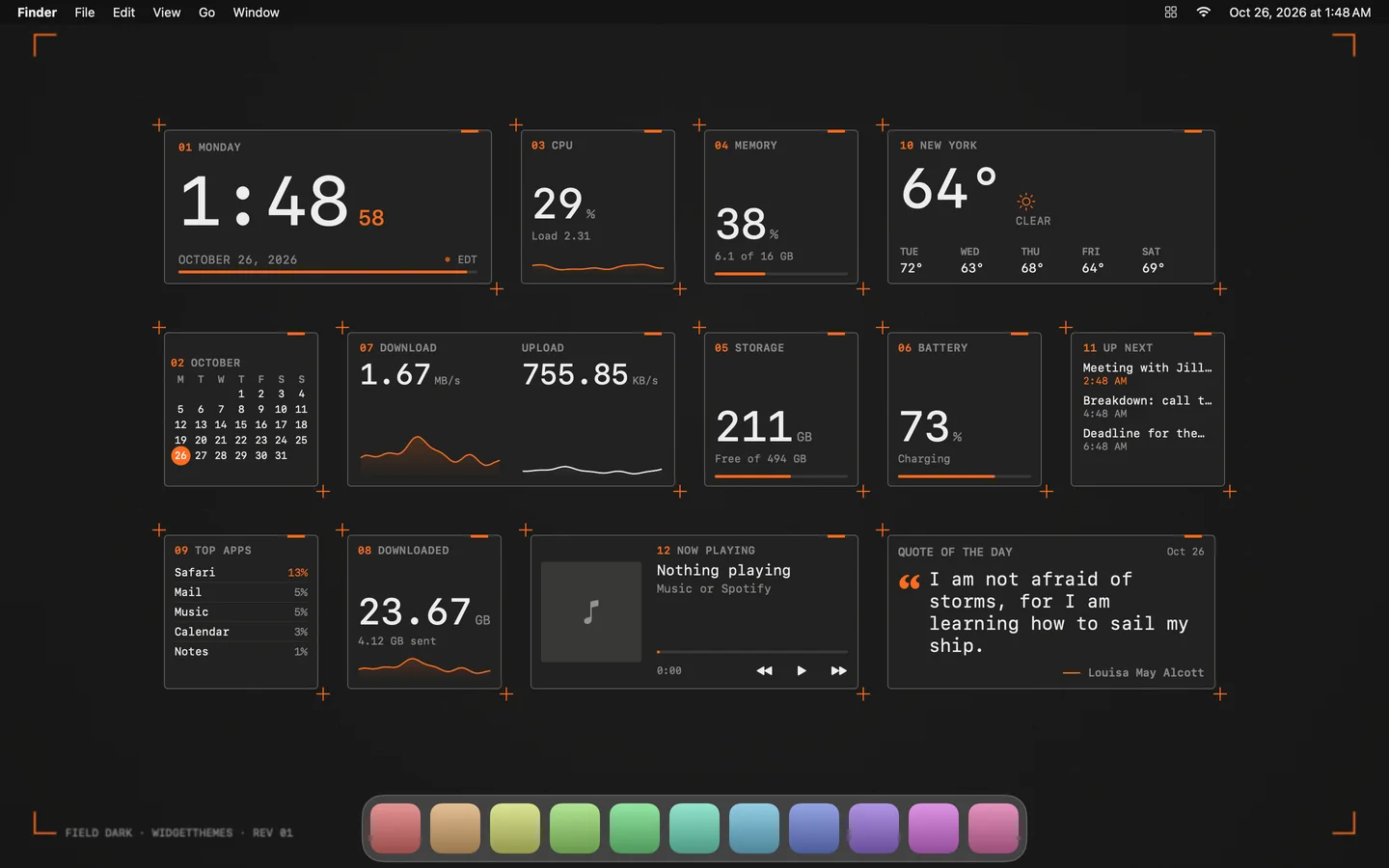The width and height of the screenshot is (1389, 868).
Task: Open the Notes row in Top Apps
Action: tap(241, 651)
